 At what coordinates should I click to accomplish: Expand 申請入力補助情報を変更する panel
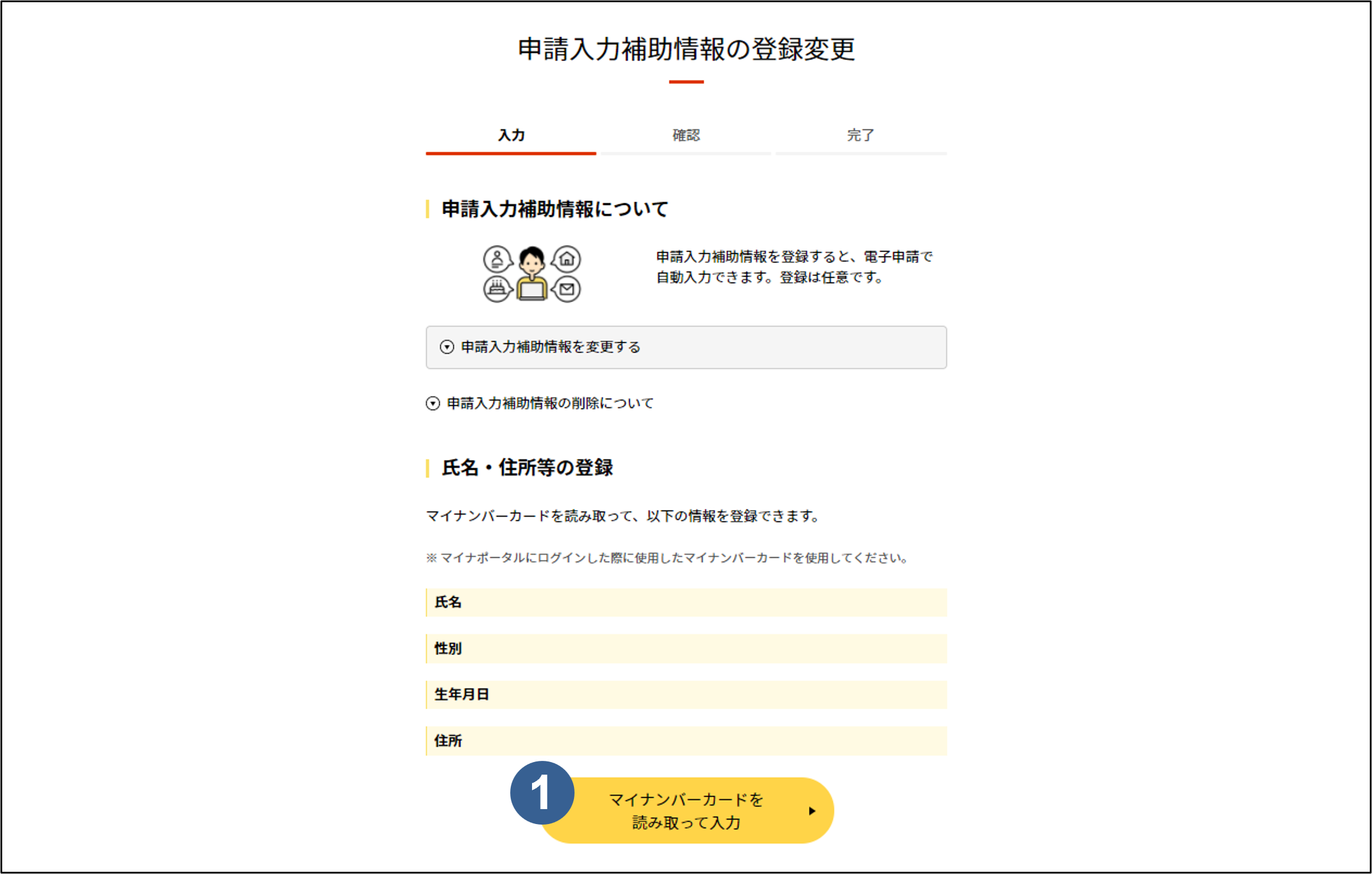coord(686,347)
